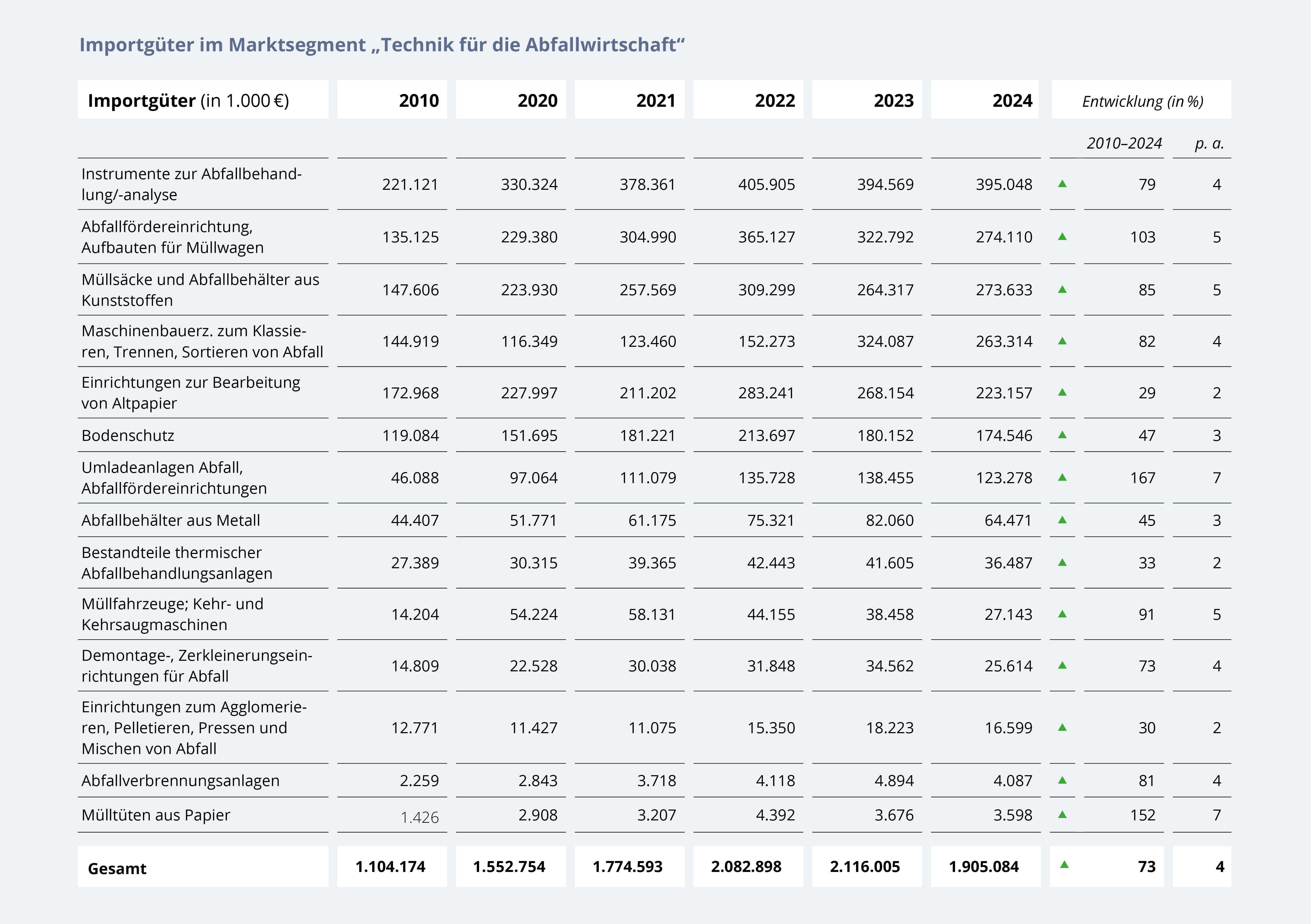Click the p. a. subheader

(x=1209, y=143)
